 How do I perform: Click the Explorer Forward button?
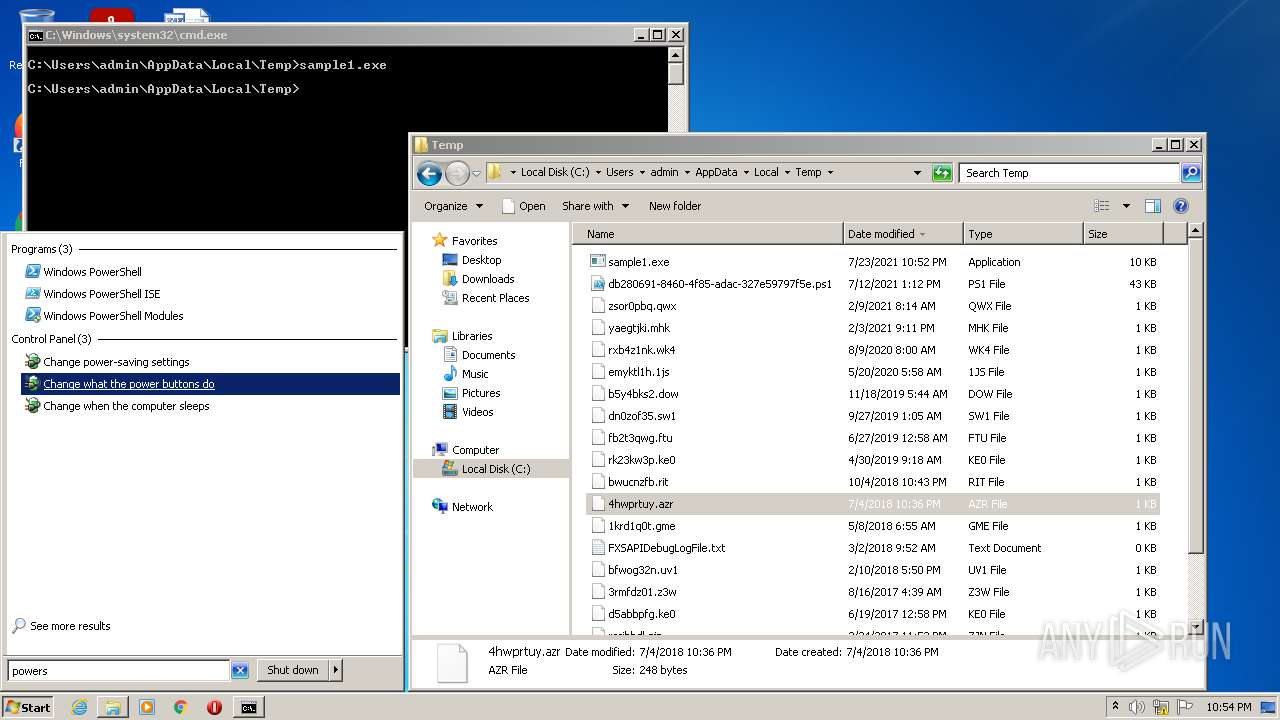point(457,173)
